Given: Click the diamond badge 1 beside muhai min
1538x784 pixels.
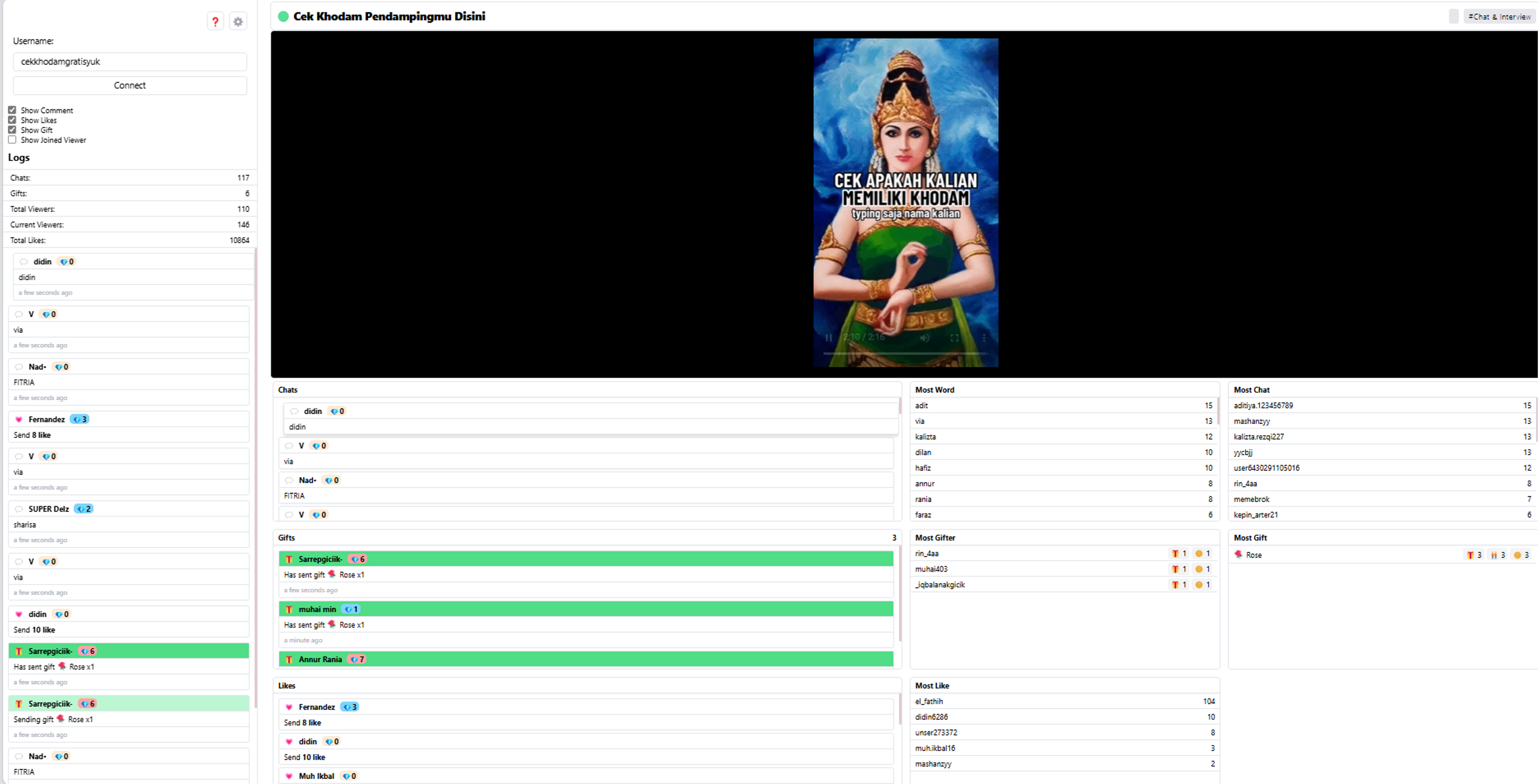Looking at the screenshot, I should pos(351,609).
